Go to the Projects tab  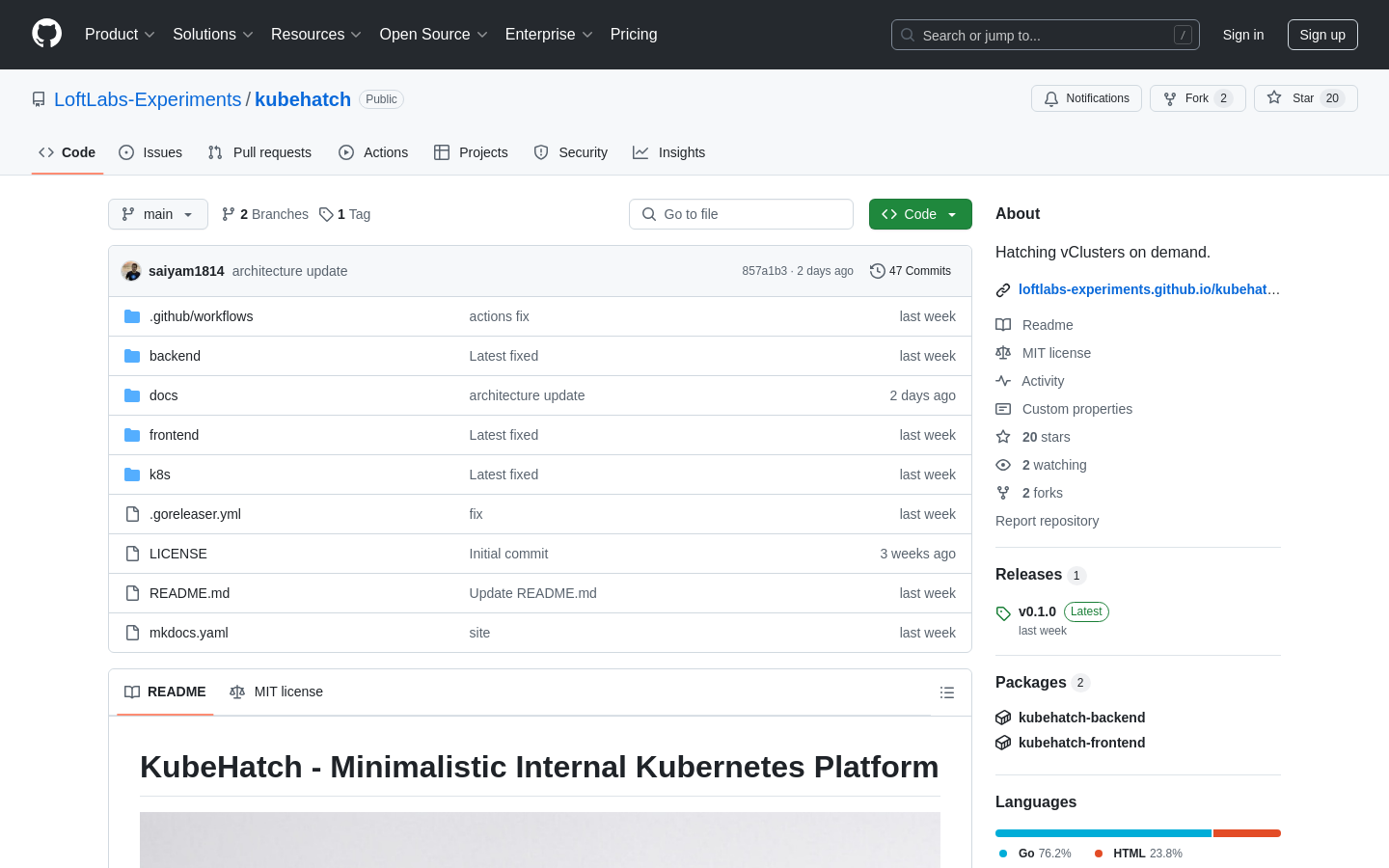pos(471,152)
